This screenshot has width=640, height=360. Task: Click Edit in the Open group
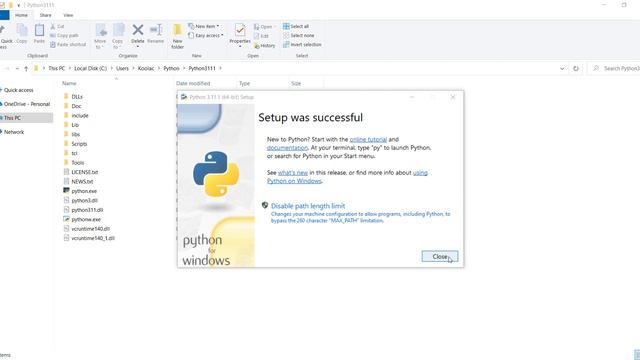pos(261,36)
